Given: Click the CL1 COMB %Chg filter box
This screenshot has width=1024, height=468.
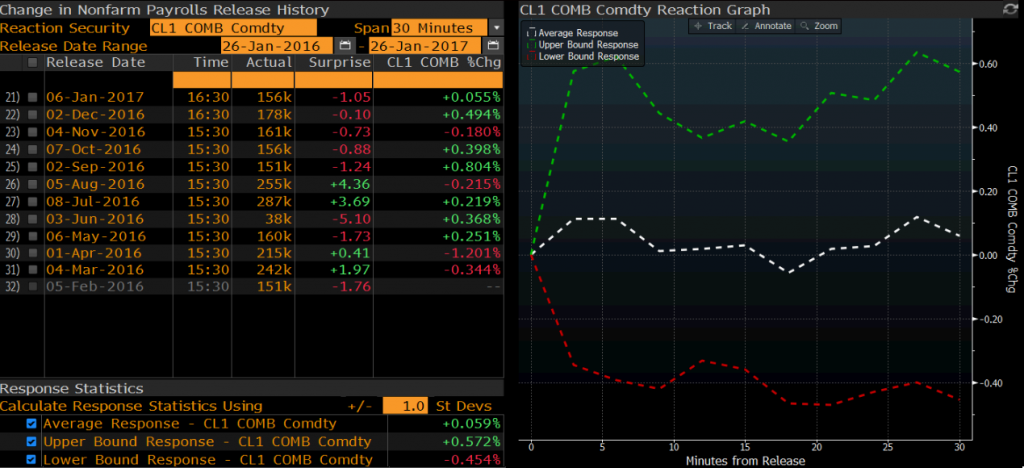Looking at the screenshot, I should pos(438,80).
